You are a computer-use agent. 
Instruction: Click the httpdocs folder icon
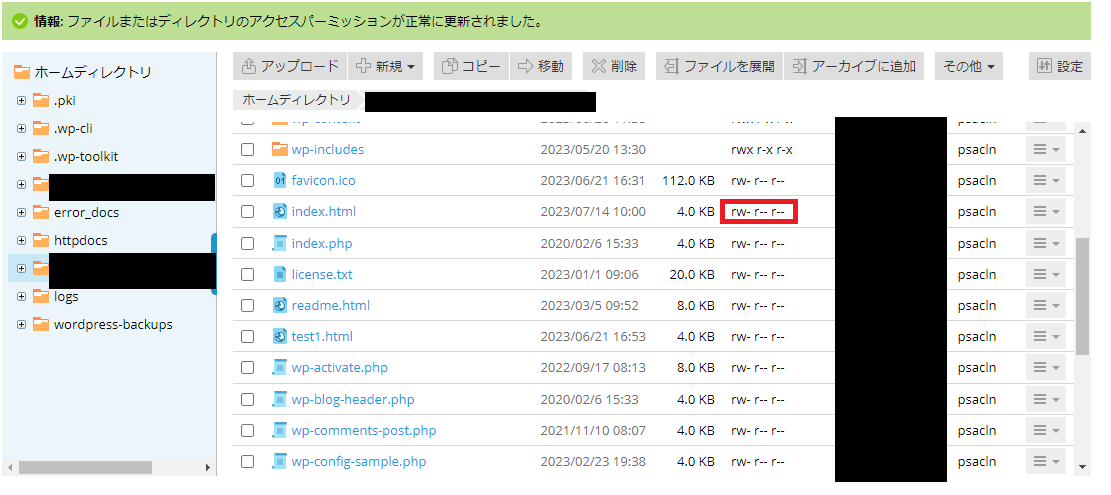click(x=41, y=241)
